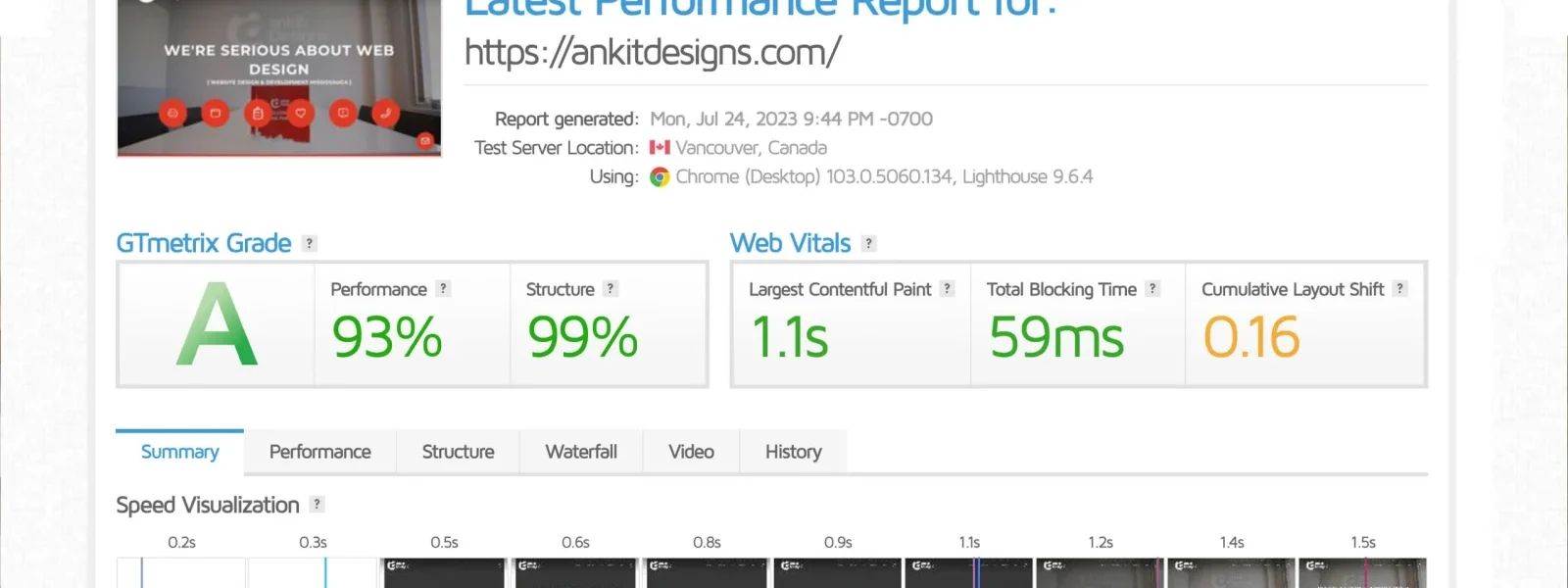Open Performance score help icon
Viewport: 1568px width, 588px height.
(443, 288)
